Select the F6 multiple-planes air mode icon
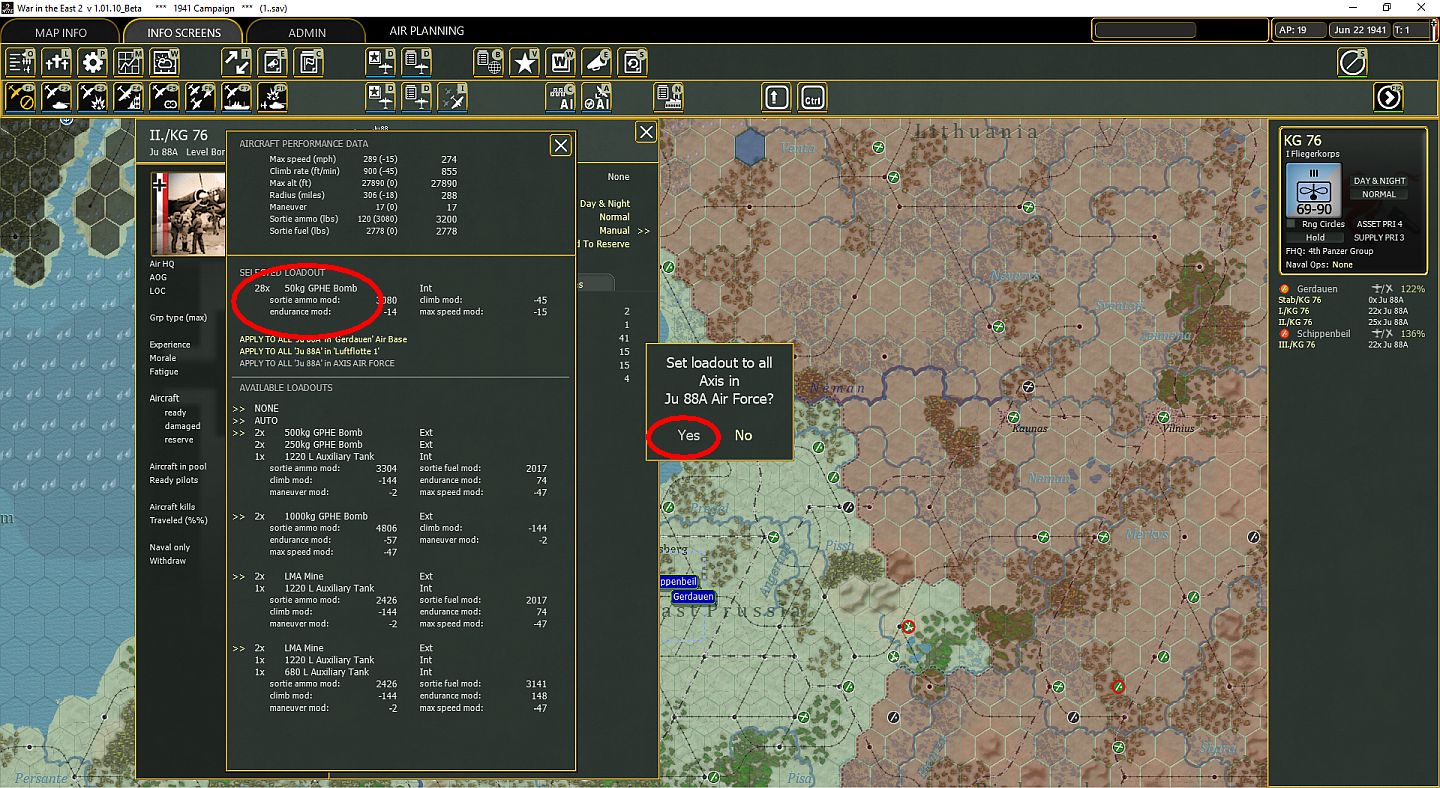This screenshot has height=788, width=1440. pyautogui.click(x=201, y=97)
